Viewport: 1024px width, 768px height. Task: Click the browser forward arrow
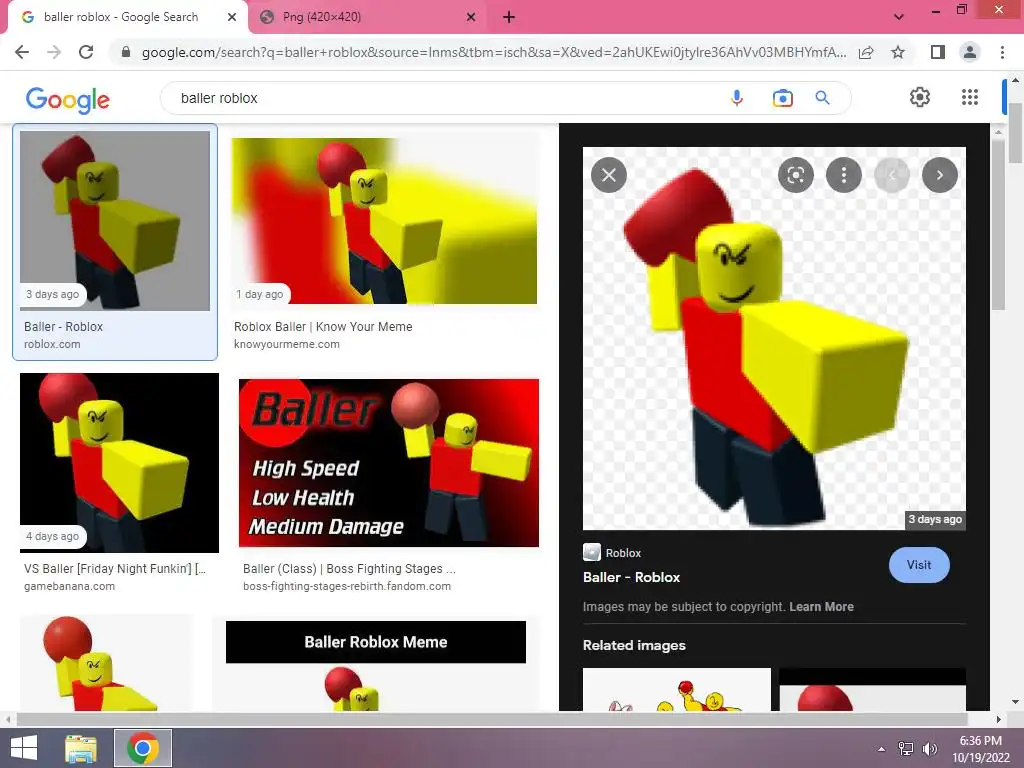[x=54, y=52]
